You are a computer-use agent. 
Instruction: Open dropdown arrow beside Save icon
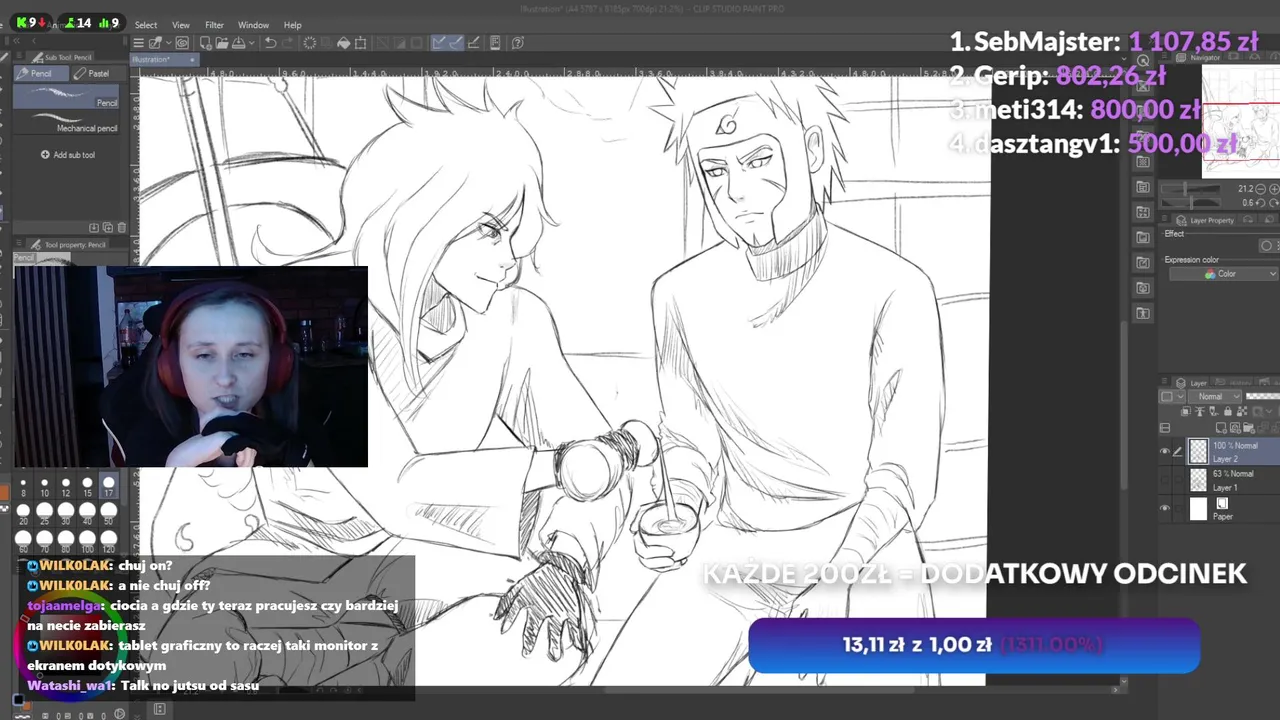pos(252,43)
